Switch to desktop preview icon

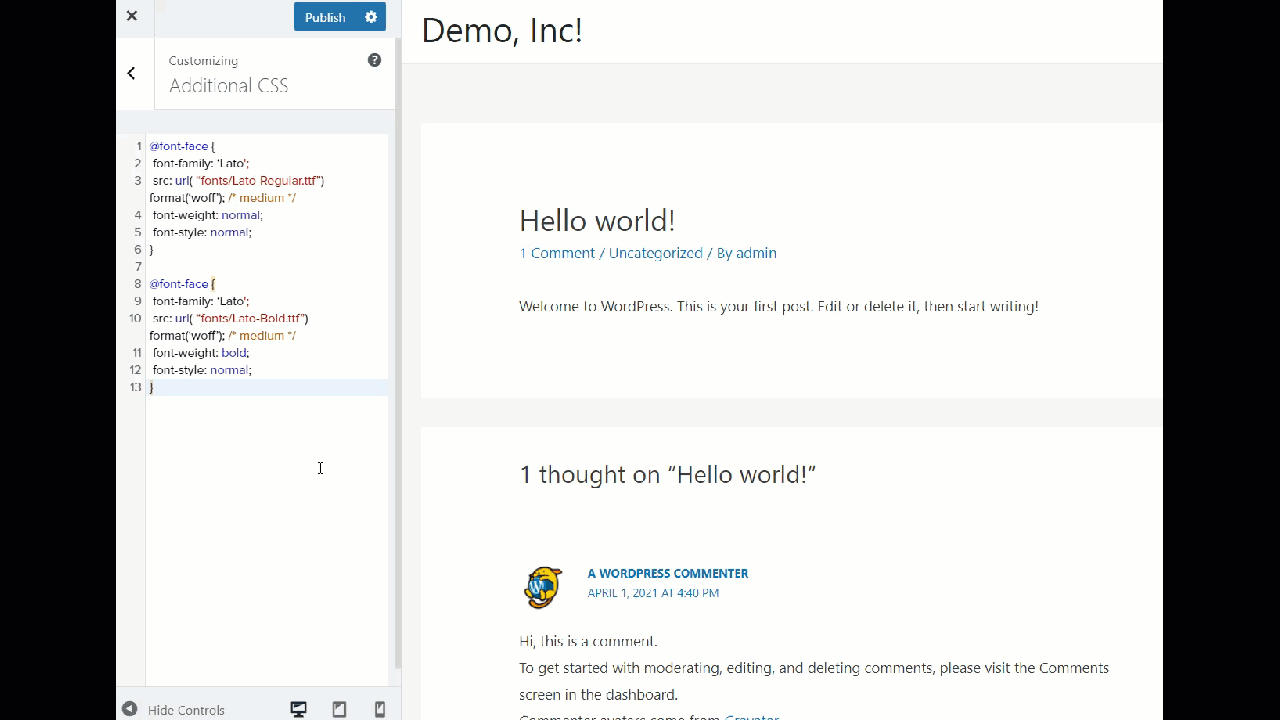point(298,709)
